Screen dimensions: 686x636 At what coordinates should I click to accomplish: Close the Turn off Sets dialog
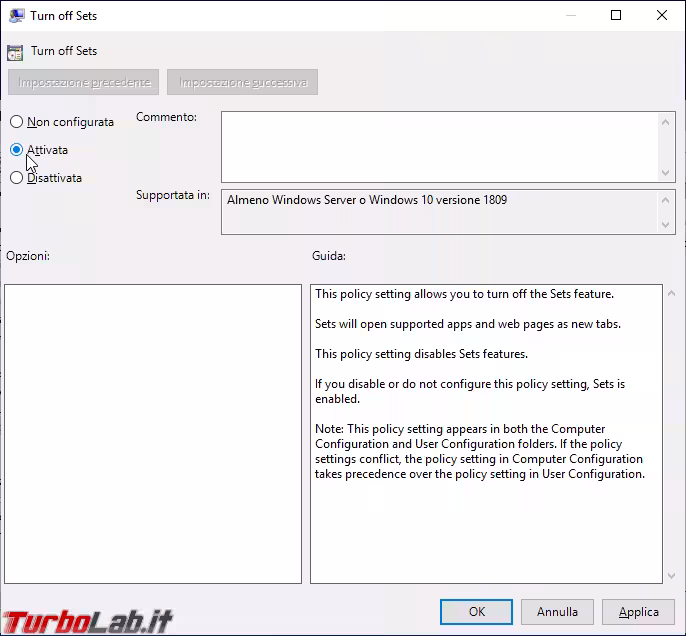pos(662,15)
